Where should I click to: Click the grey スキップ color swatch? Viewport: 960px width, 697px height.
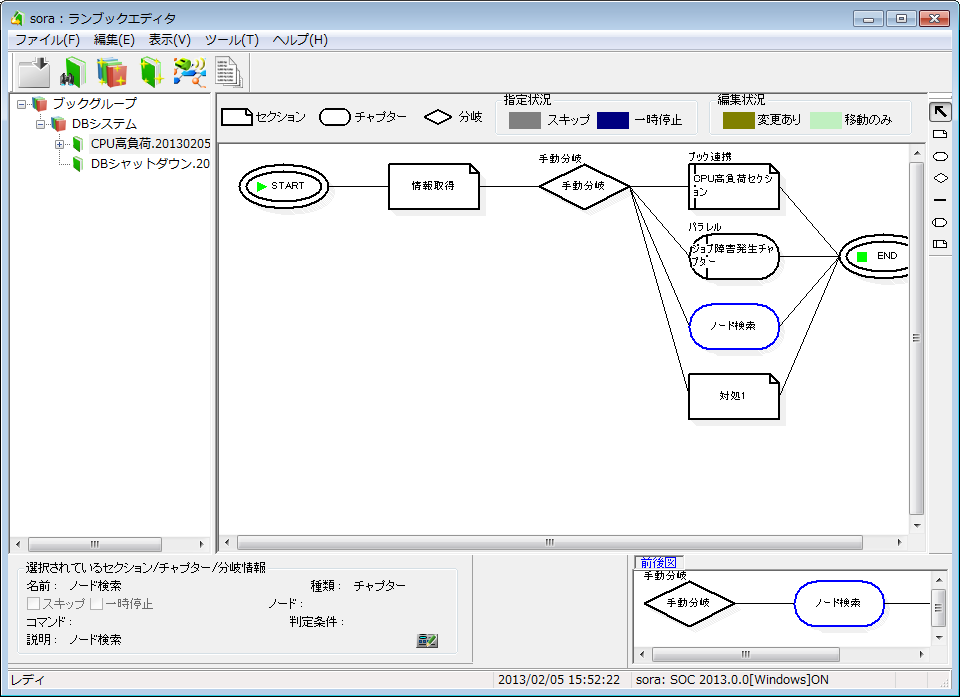click(x=525, y=120)
